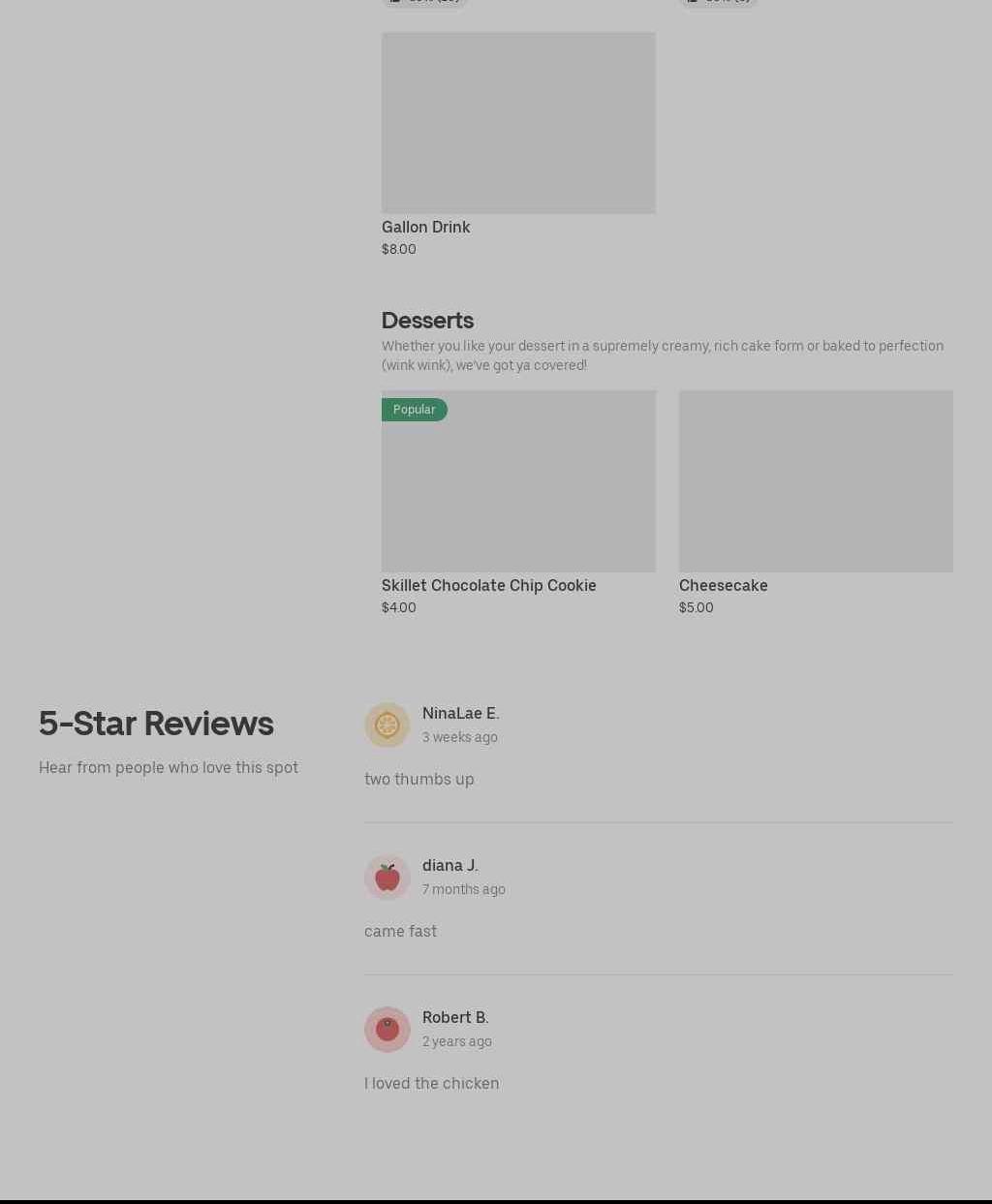This screenshot has width=992, height=1204.
Task: Open the Cheesecake item image
Action: [x=816, y=480]
